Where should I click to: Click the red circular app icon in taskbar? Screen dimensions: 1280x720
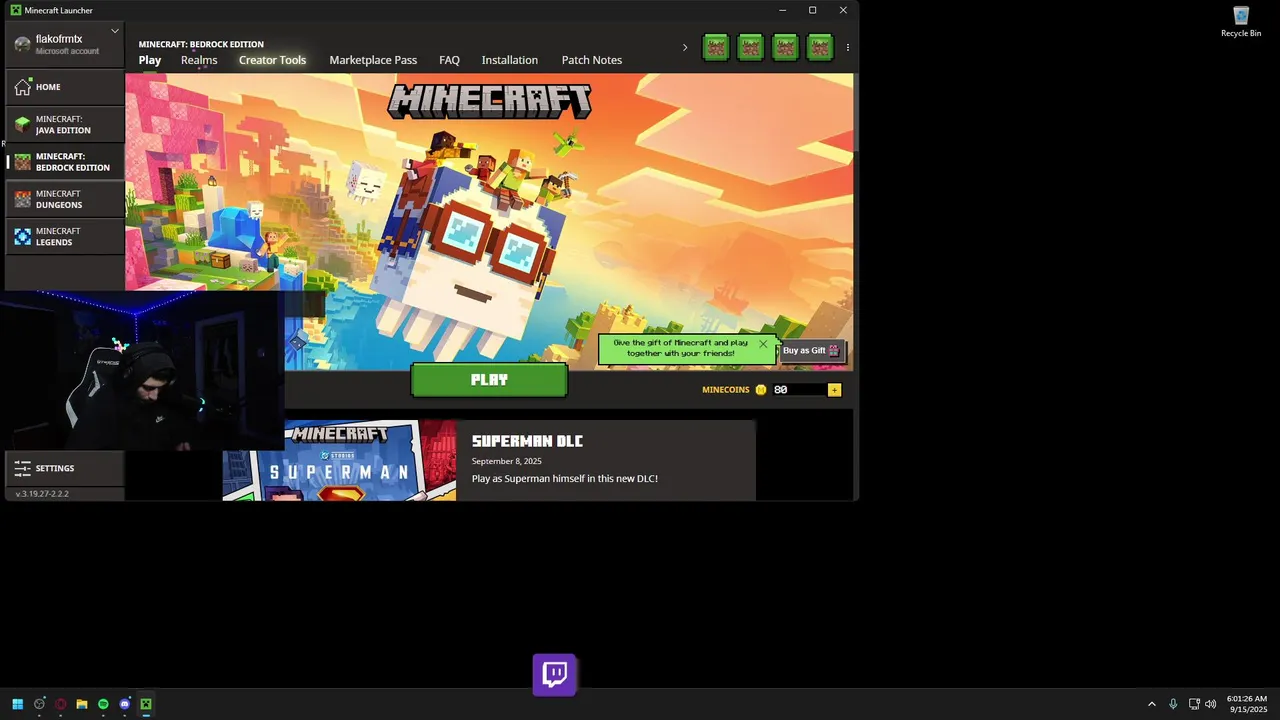point(61,704)
